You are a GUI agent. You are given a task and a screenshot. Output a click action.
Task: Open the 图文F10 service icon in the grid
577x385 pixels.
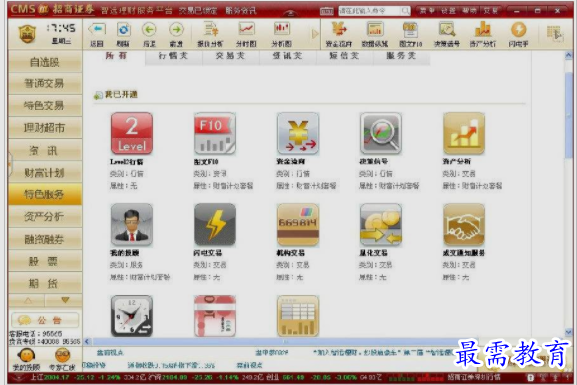click(215, 134)
